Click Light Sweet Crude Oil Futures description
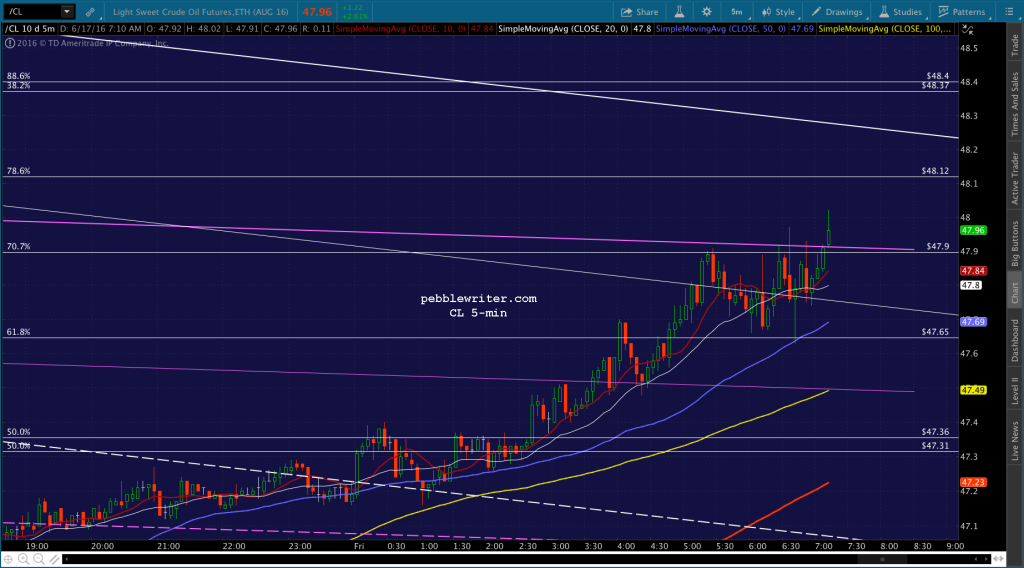This screenshot has height=568, width=1024. pos(200,12)
